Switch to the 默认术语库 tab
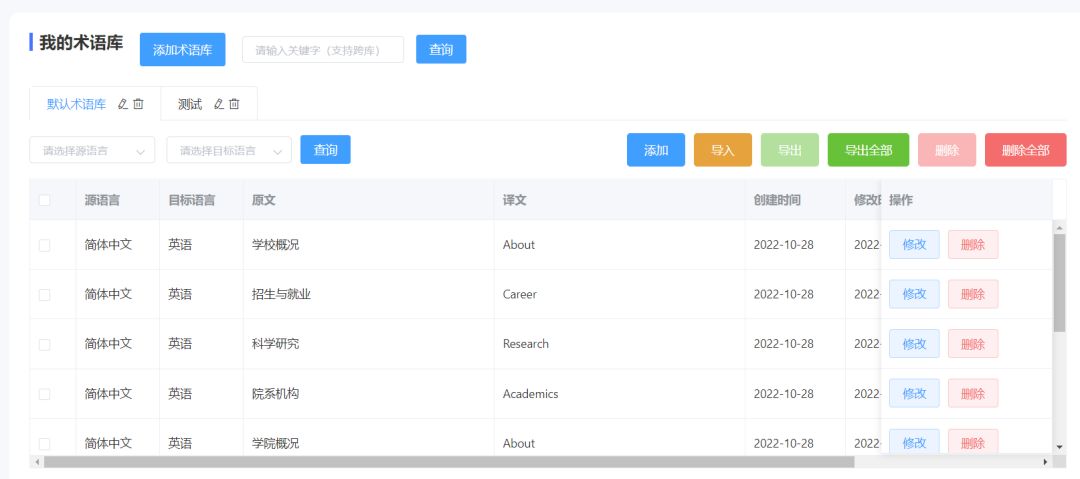1080x479 pixels. click(76, 104)
